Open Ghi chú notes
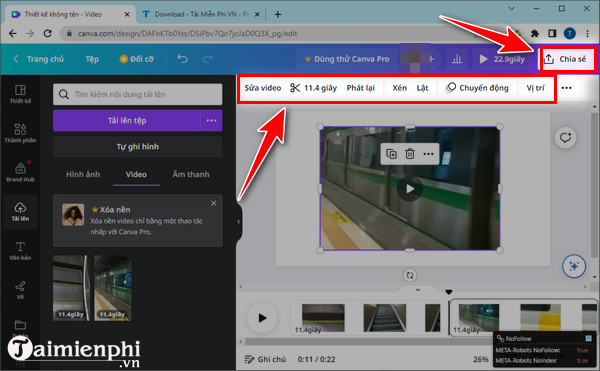 (265, 359)
